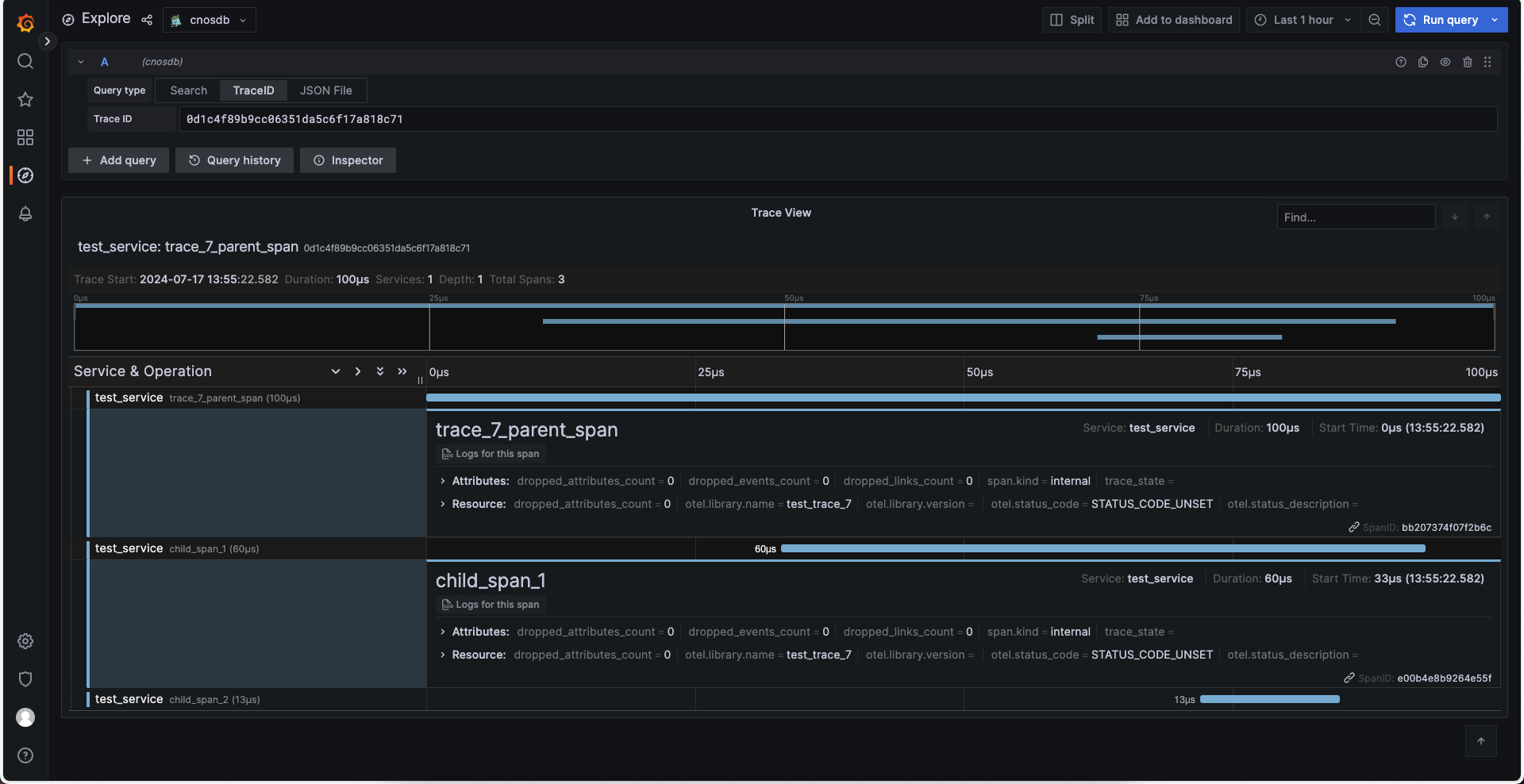Click the Run query button
The height and width of the screenshot is (784, 1524).
[1441, 20]
